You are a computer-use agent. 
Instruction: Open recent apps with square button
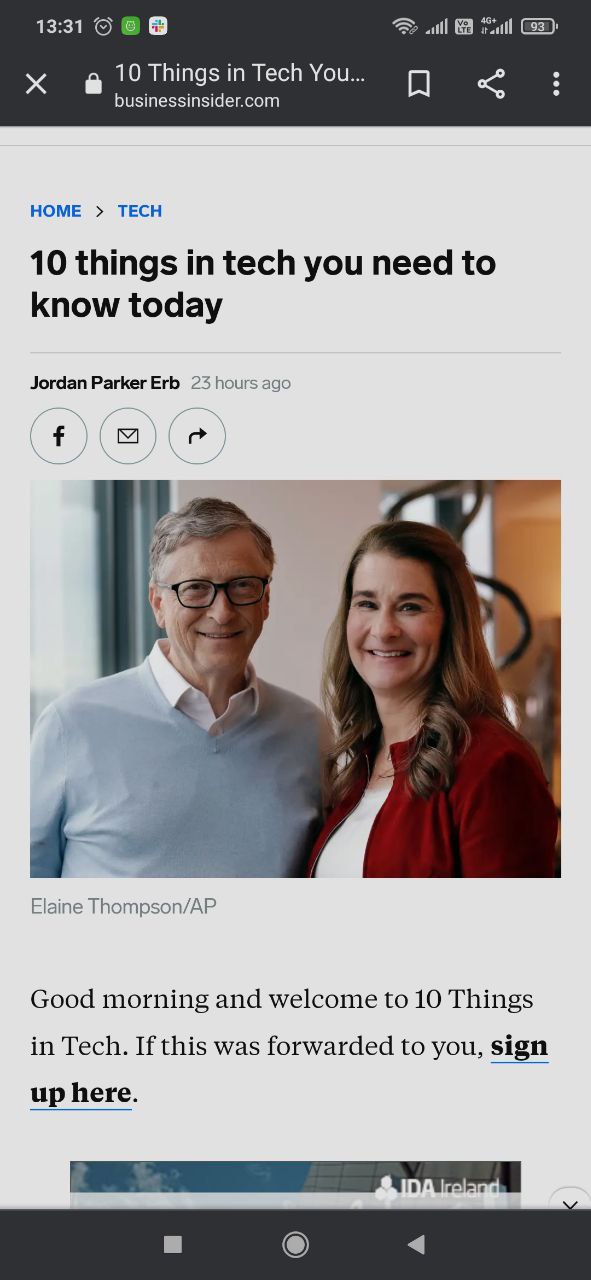[173, 1244]
